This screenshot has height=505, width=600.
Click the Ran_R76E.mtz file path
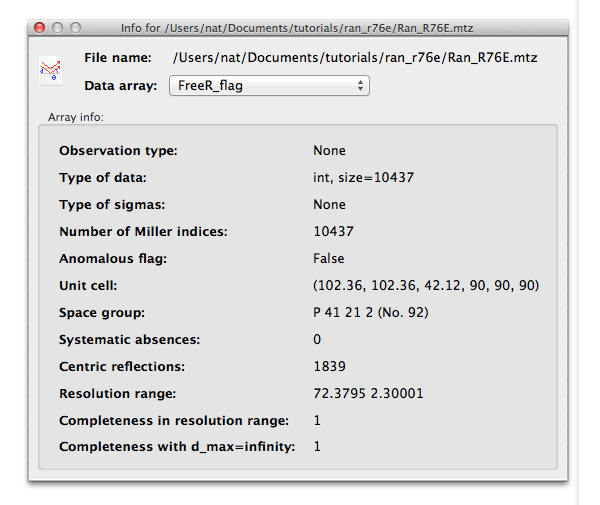click(355, 58)
